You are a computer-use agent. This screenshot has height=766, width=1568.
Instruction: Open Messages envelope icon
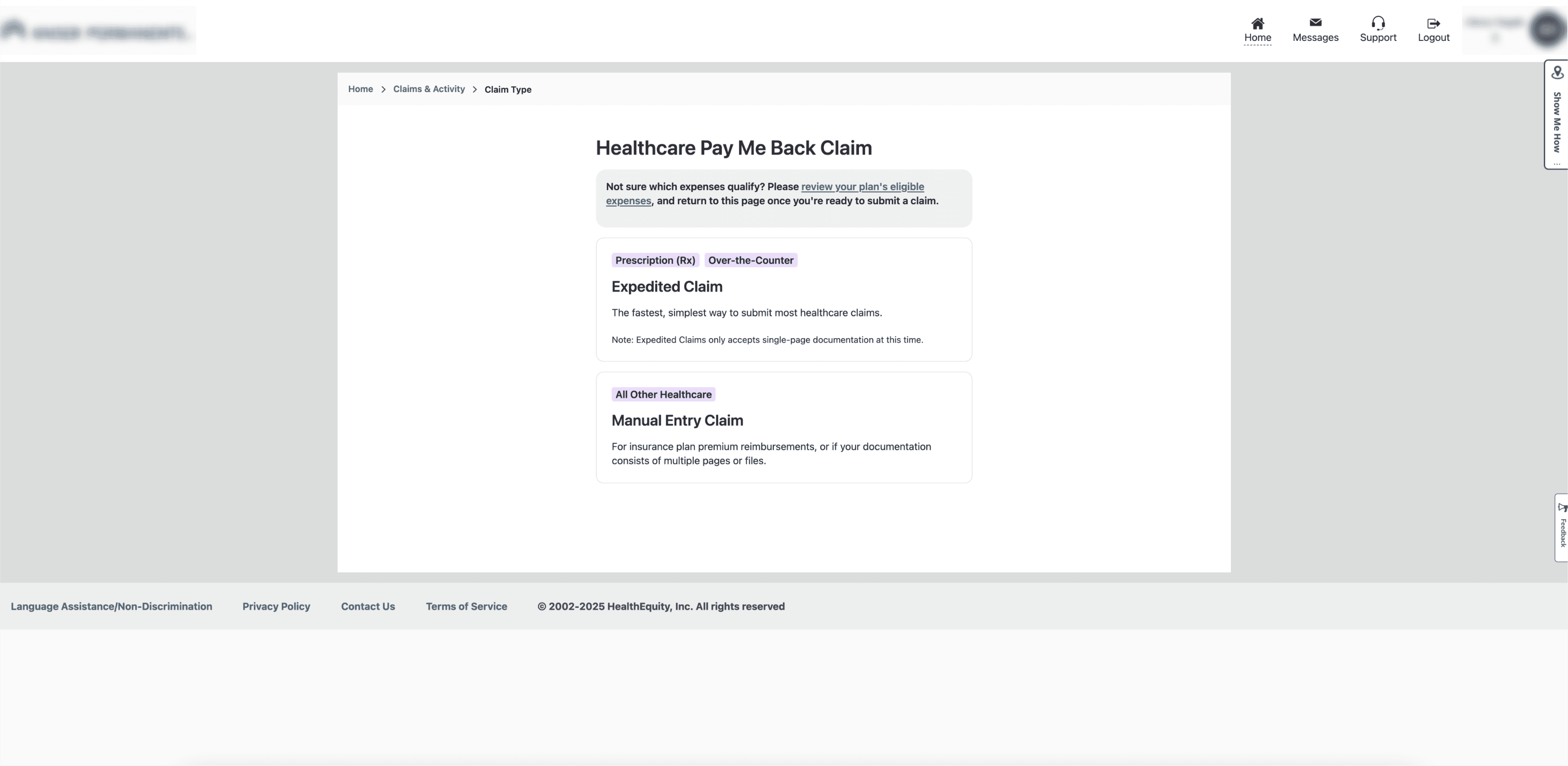1315,22
